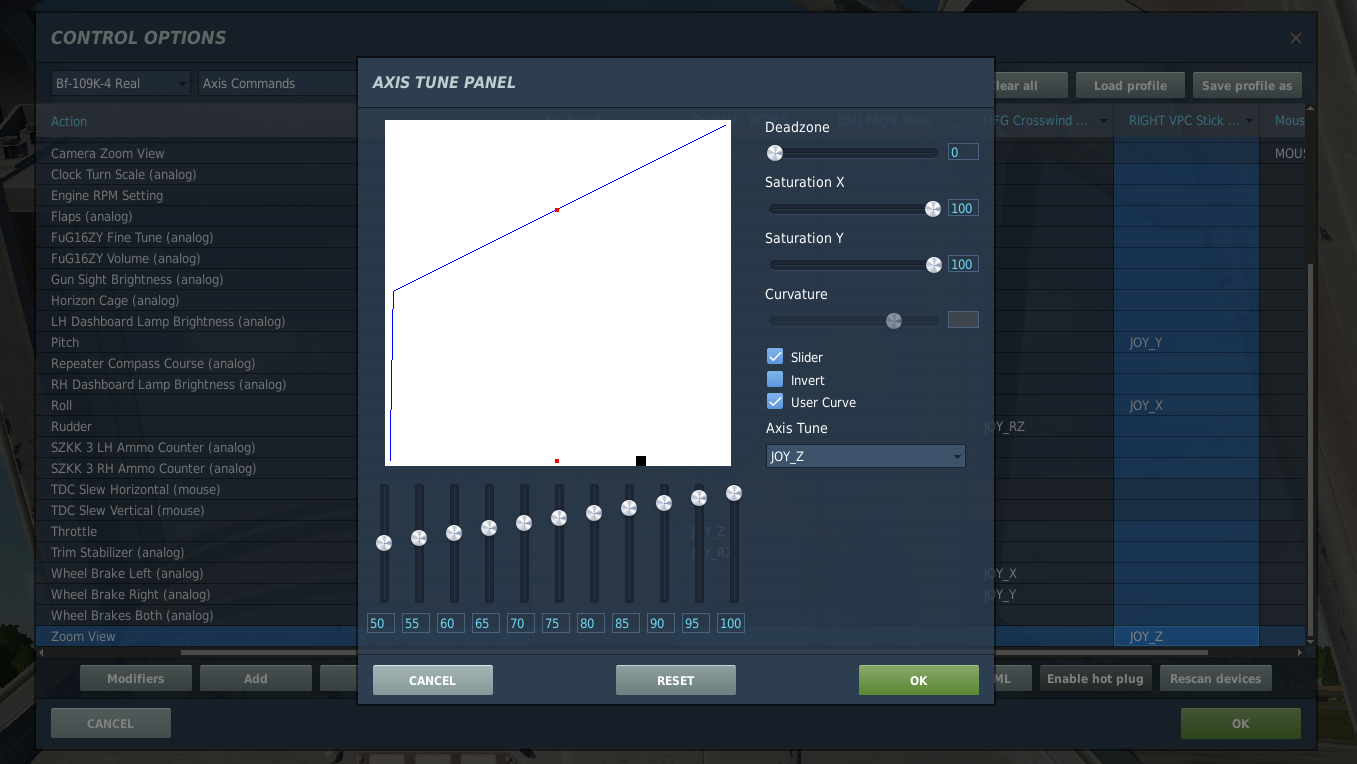Click the curve point field showing 75
Viewport: 1357px width, 764px height.
(556, 623)
